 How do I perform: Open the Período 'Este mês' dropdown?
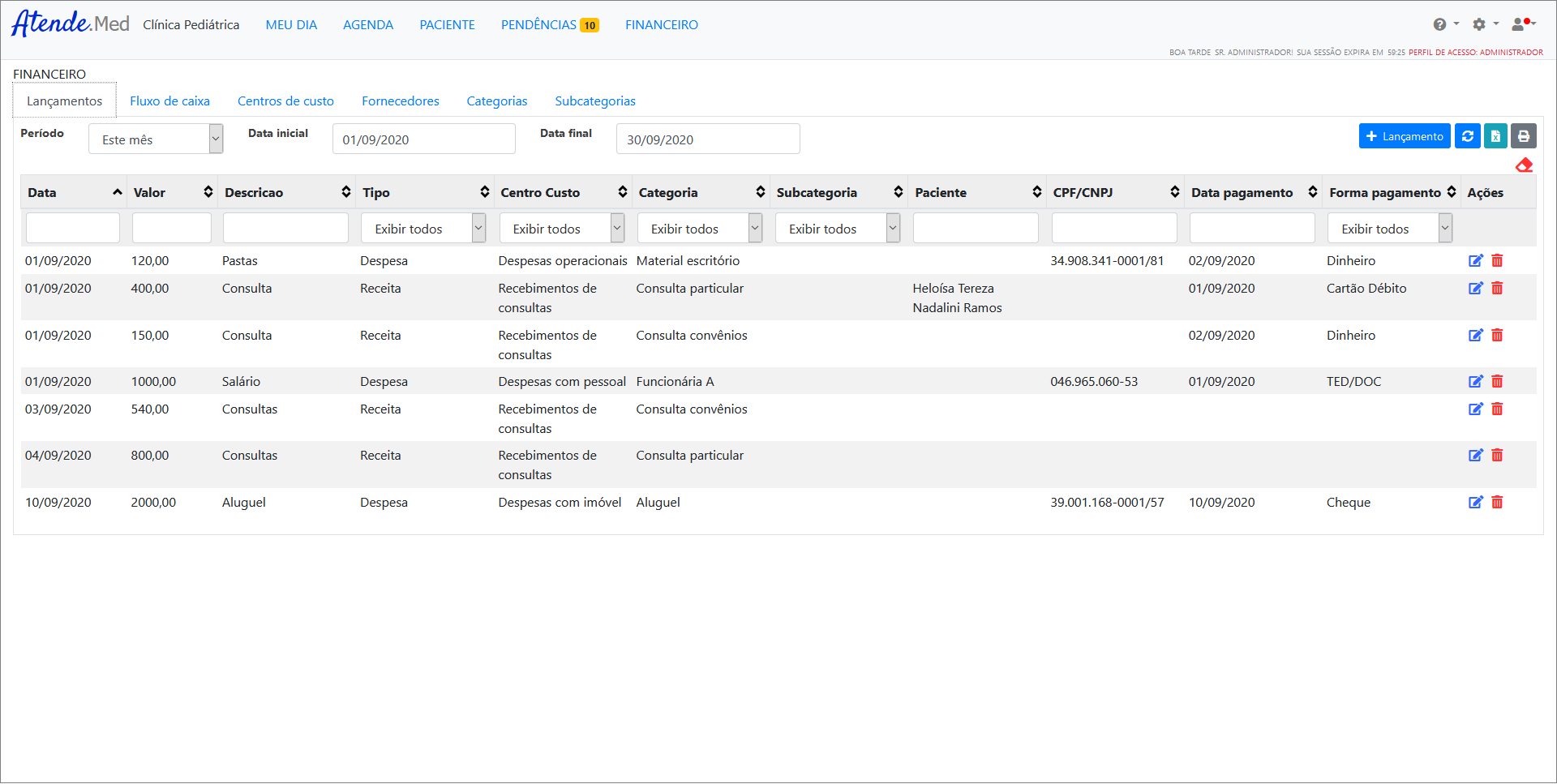coord(156,139)
